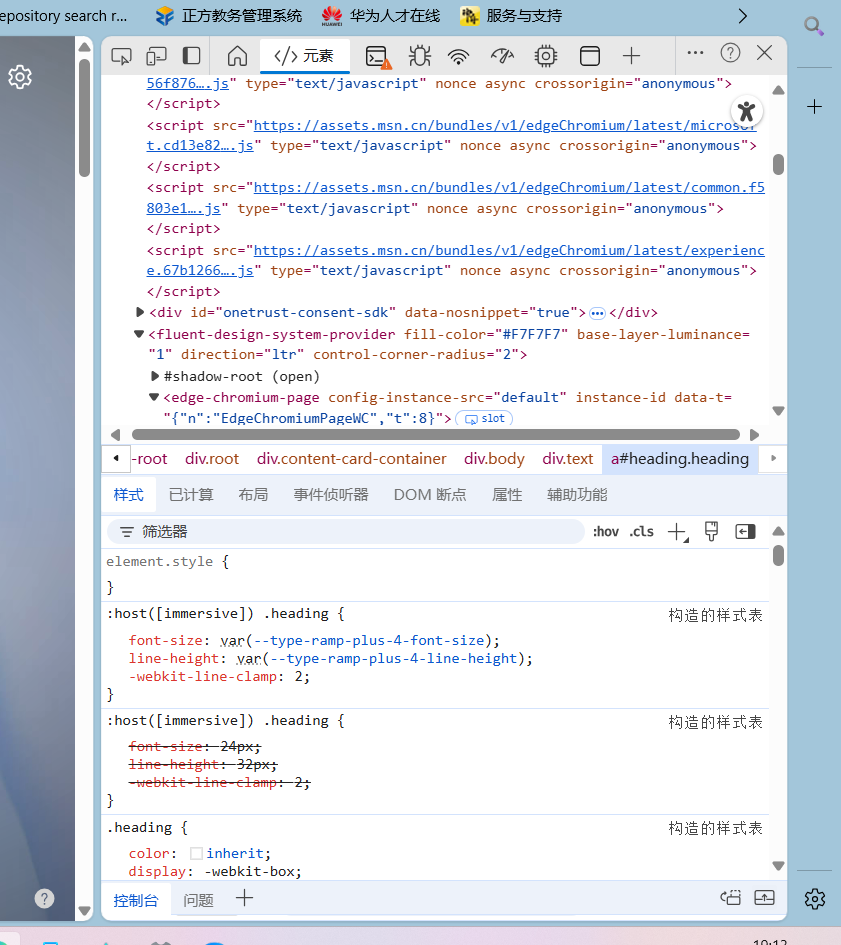The width and height of the screenshot is (841, 945).
Task: Focus the 筛选器 styles filter field
Action: pyautogui.click(x=346, y=532)
